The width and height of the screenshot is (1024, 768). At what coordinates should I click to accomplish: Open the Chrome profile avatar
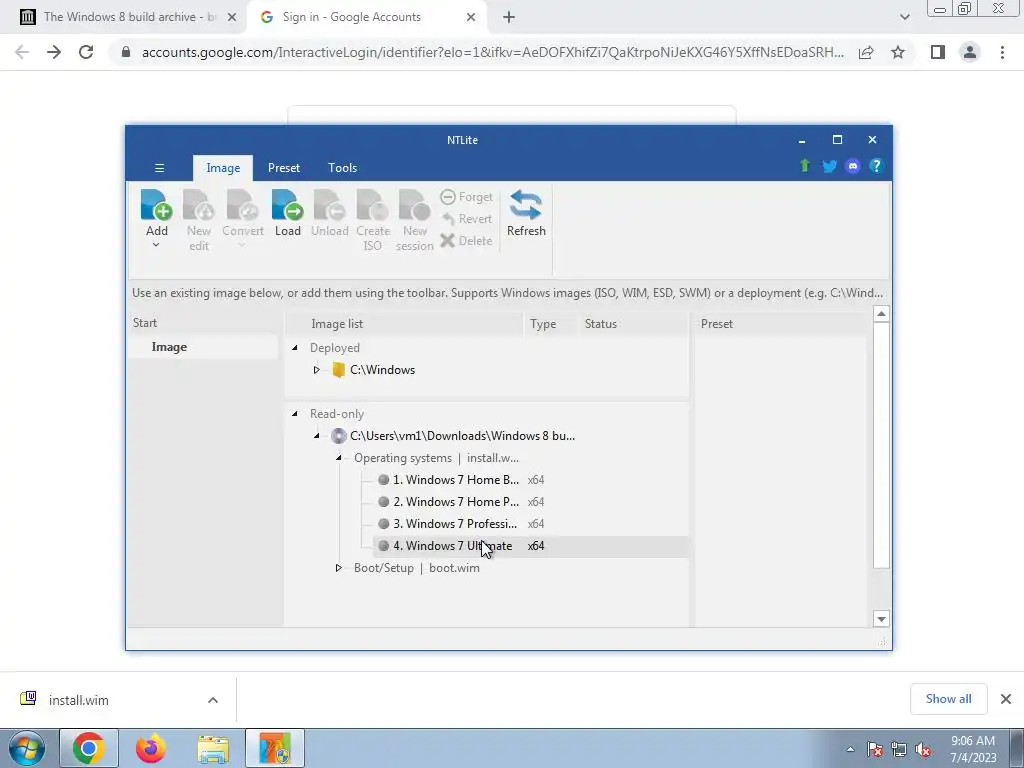click(970, 52)
